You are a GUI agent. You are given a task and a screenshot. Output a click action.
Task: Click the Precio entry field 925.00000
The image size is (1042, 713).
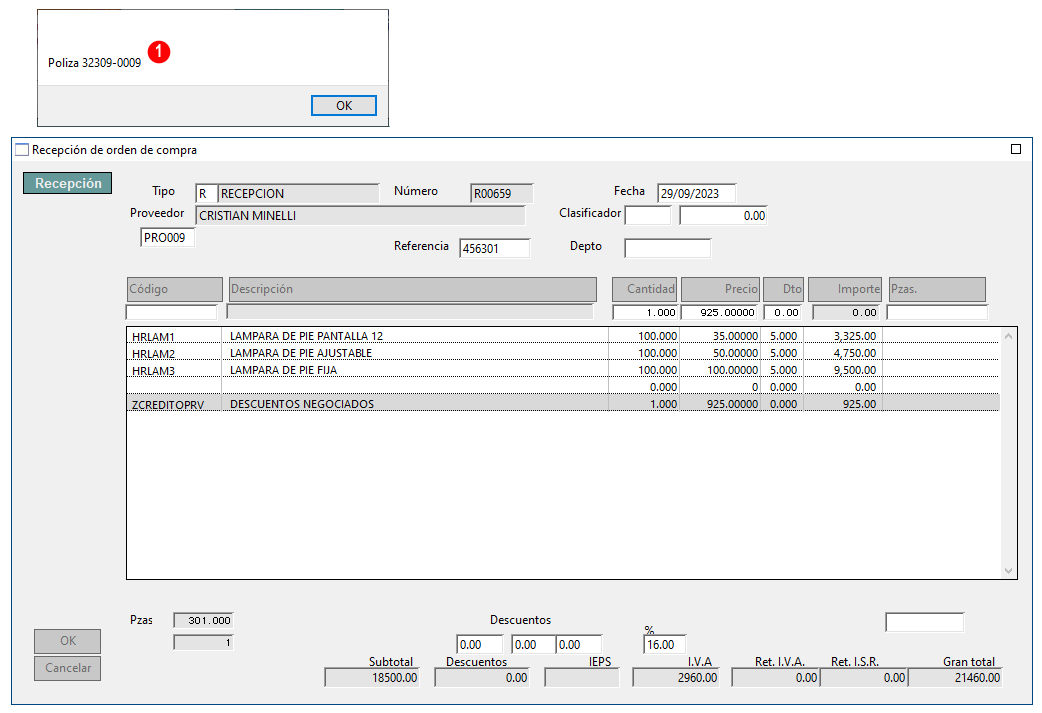click(720, 312)
